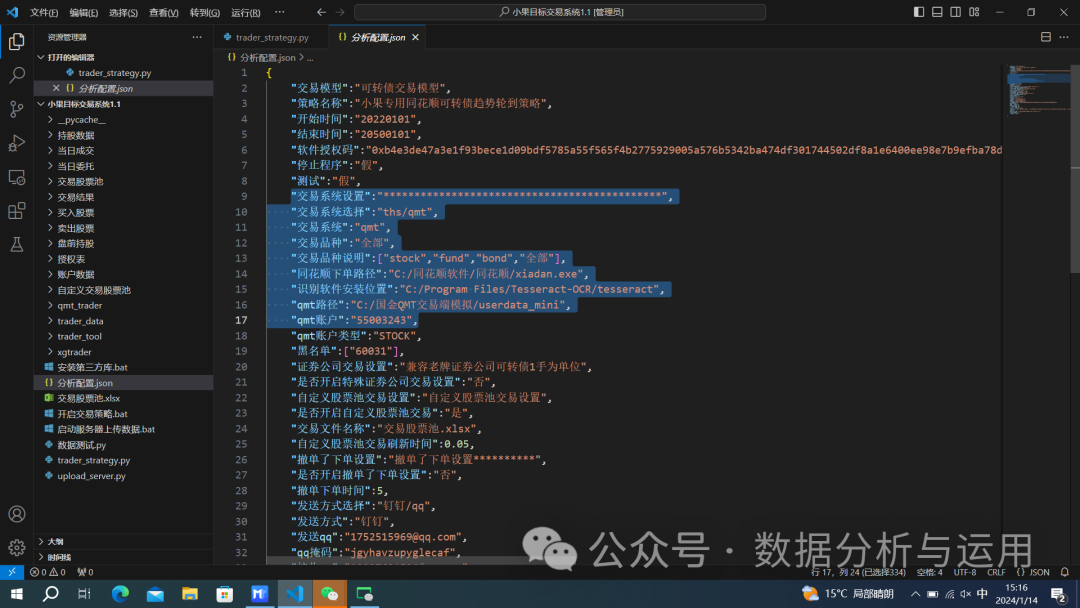Open Windows taskbar search
Screen dimensions: 1080x608
[x=50, y=594]
